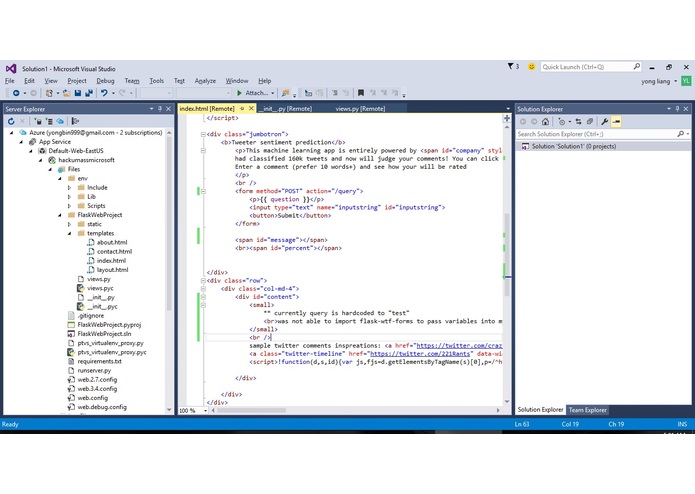Screen dimensions: 695x494
Task: Select FlaskWebProject.sln in the file tree
Action: 104,334
